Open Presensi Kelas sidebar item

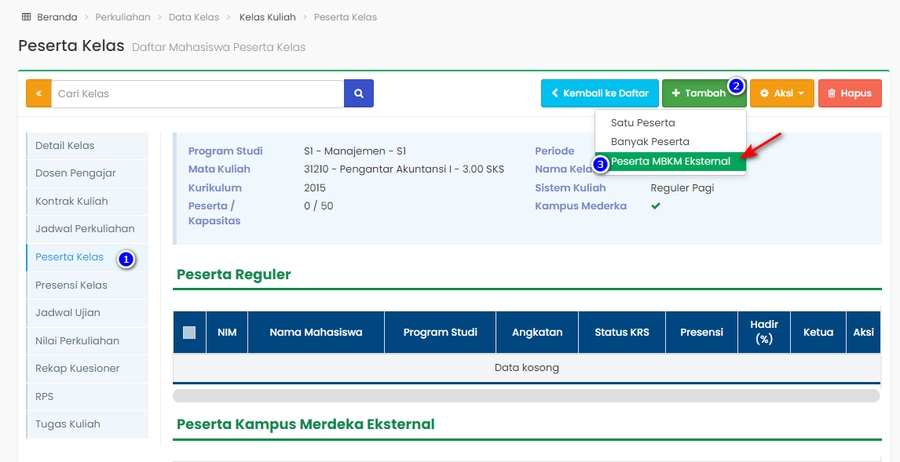pos(71,285)
